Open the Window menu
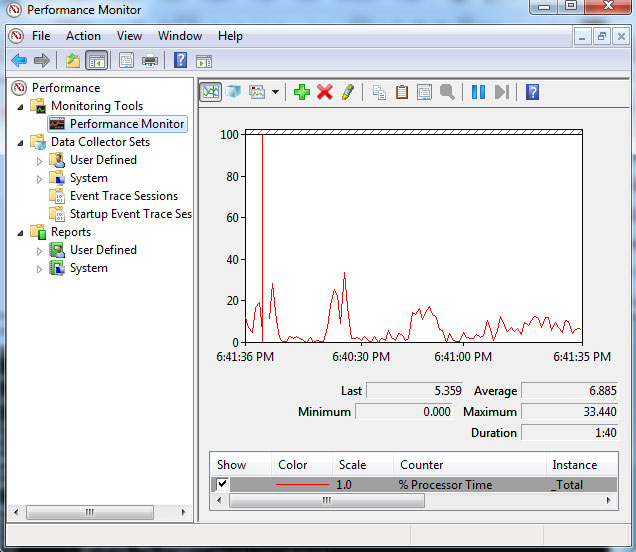Image resolution: width=636 pixels, height=552 pixels. point(180,36)
